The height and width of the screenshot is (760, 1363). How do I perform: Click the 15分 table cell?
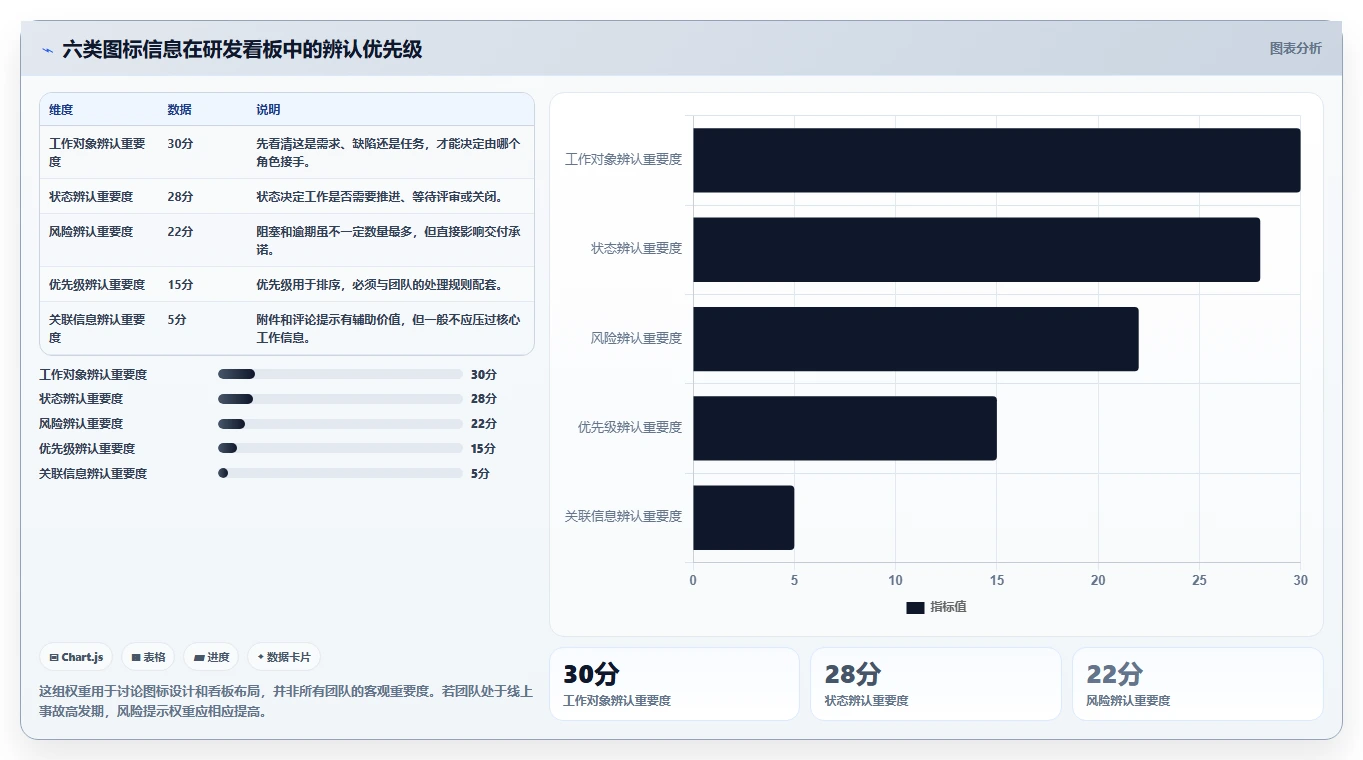180,285
